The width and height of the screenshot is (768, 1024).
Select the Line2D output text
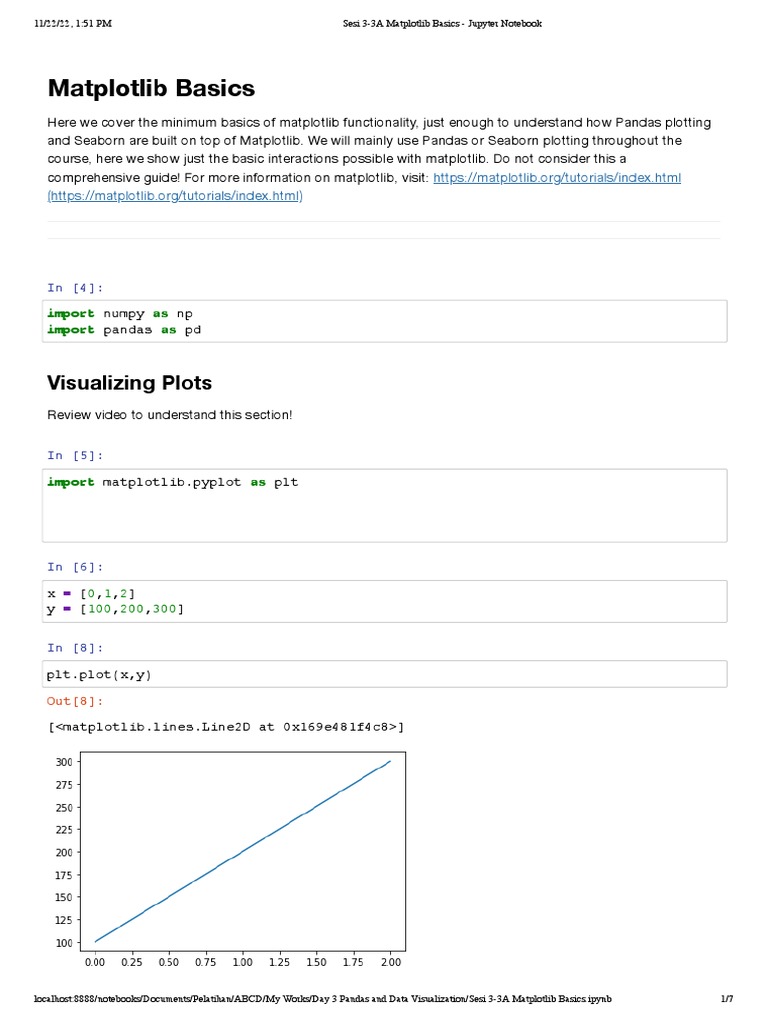click(x=226, y=727)
